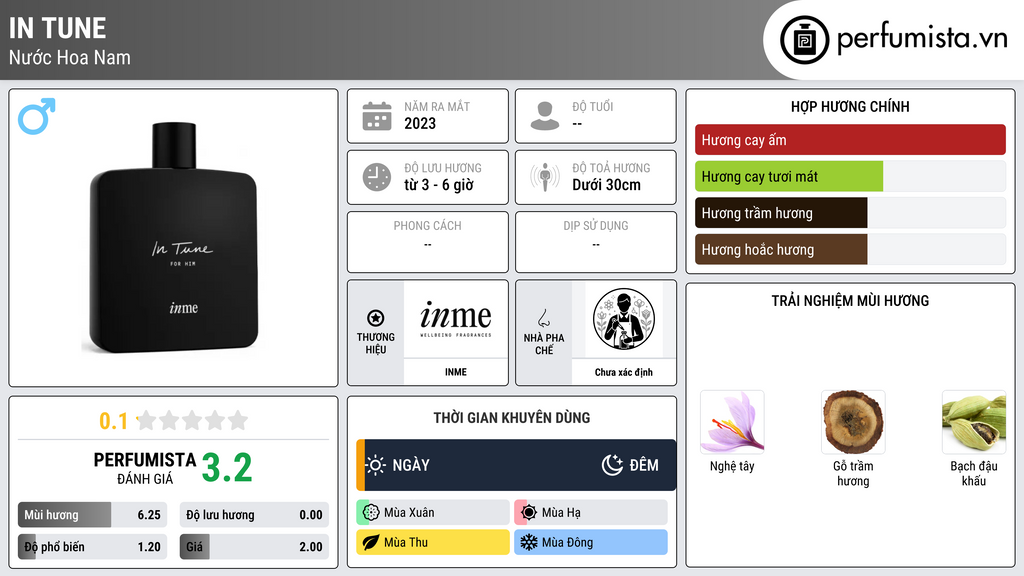This screenshot has width=1024, height=576.
Task: Select the Bạch đậu khấu note image
Action: point(974,423)
